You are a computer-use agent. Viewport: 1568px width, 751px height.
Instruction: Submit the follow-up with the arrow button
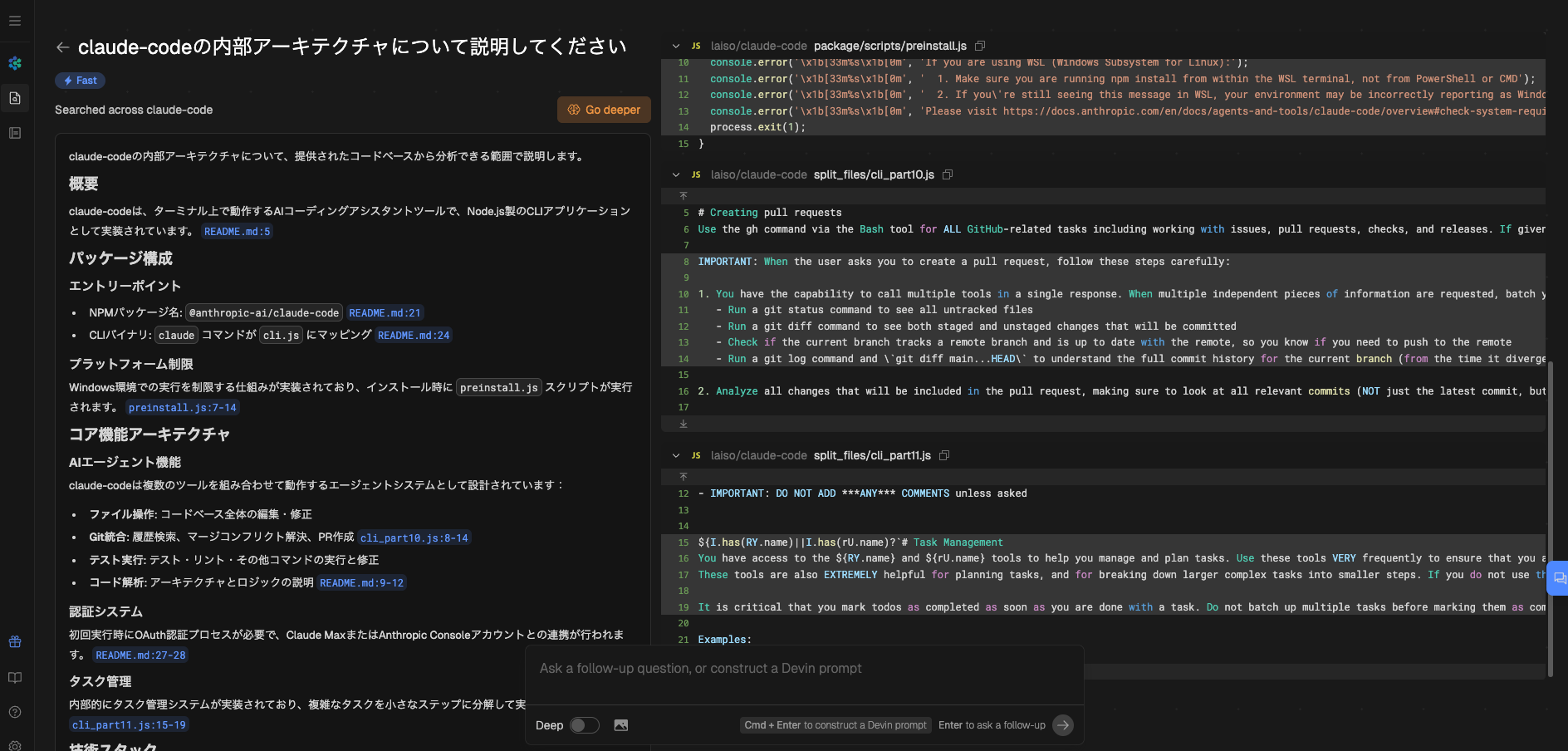pos(1063,725)
